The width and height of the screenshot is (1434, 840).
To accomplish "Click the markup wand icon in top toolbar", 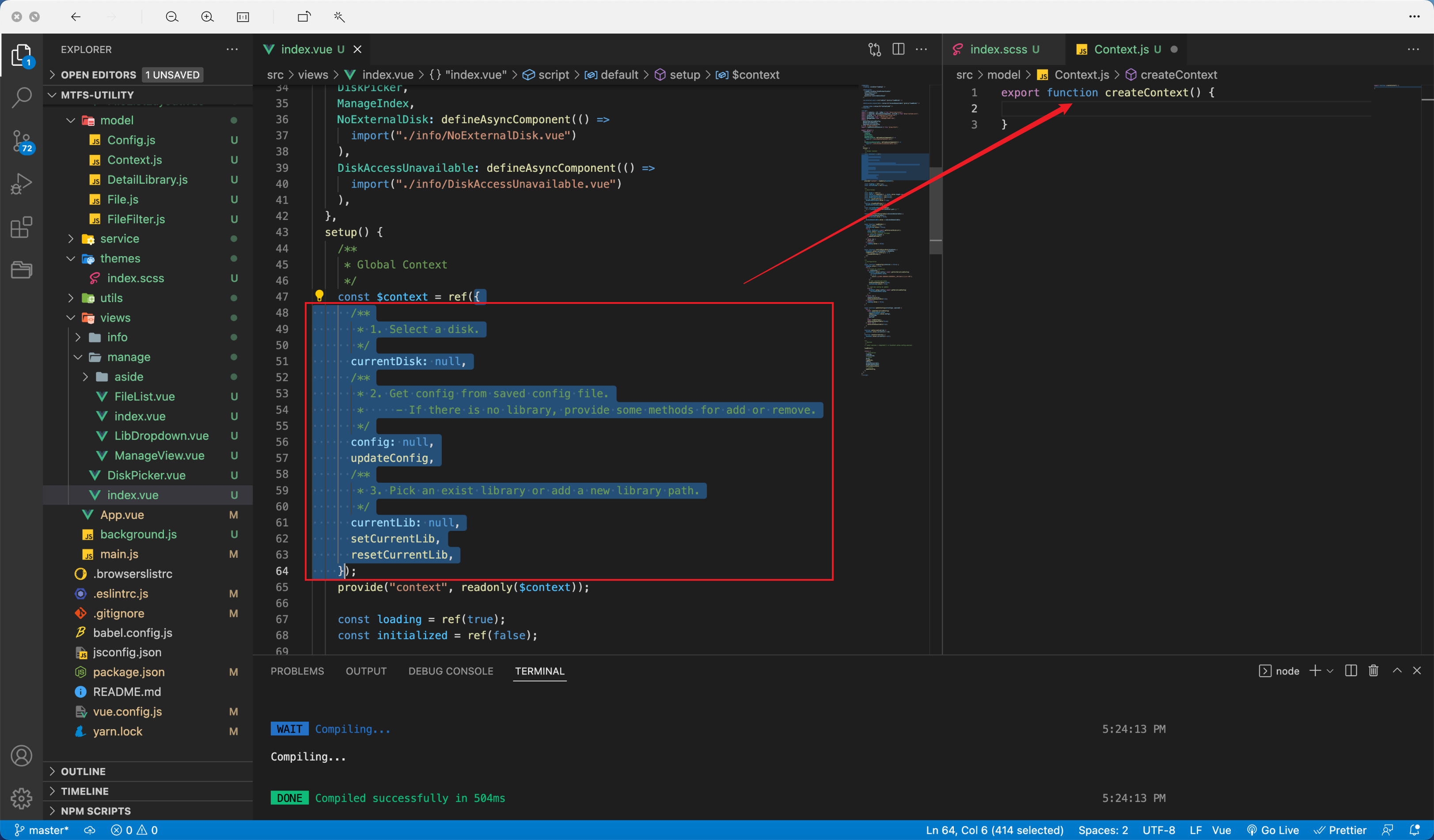I will click(x=340, y=17).
